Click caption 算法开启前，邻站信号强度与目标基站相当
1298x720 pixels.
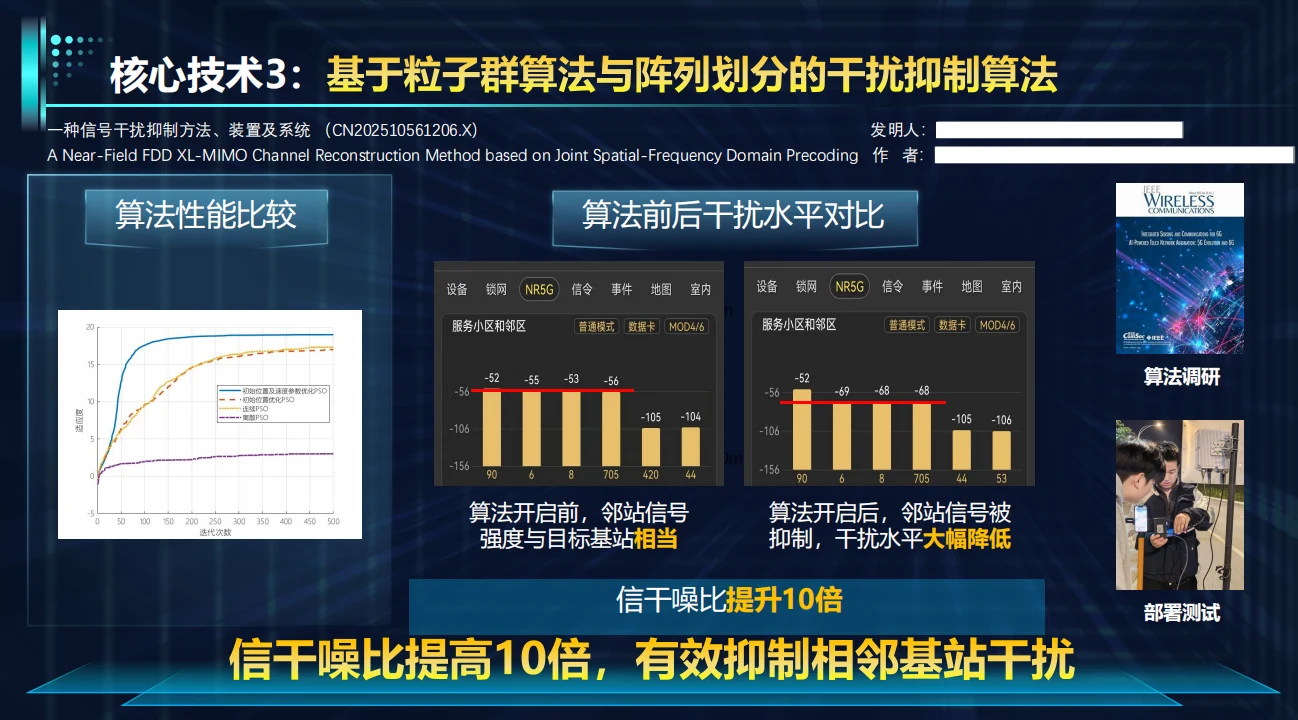click(579, 526)
